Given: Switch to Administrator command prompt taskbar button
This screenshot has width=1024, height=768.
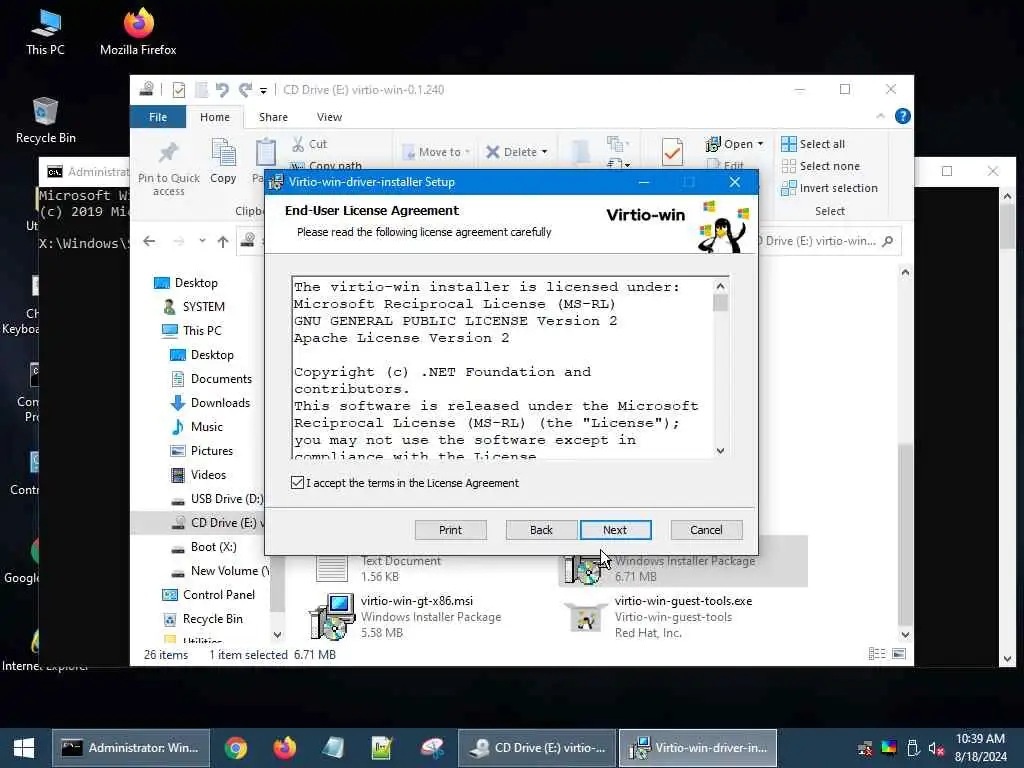Looking at the screenshot, I should (131, 748).
